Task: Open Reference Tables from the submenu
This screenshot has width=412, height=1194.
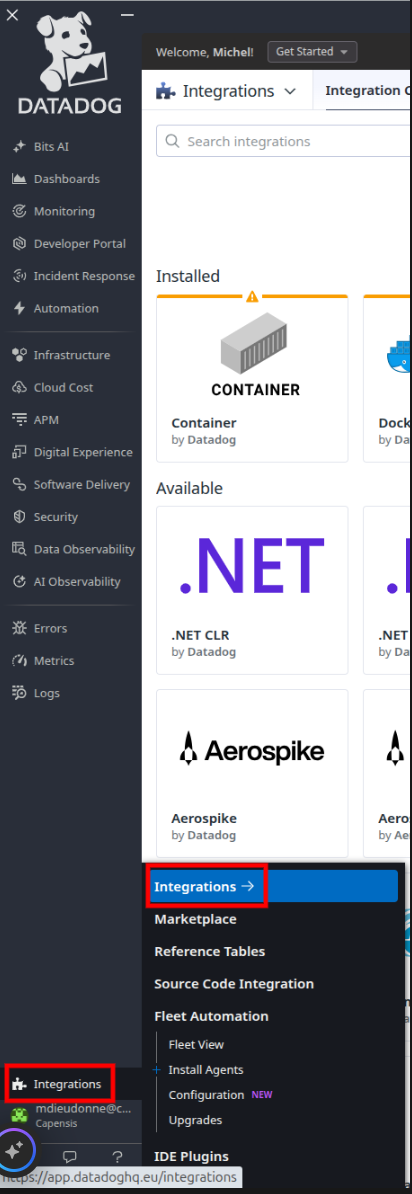Action: [209, 951]
